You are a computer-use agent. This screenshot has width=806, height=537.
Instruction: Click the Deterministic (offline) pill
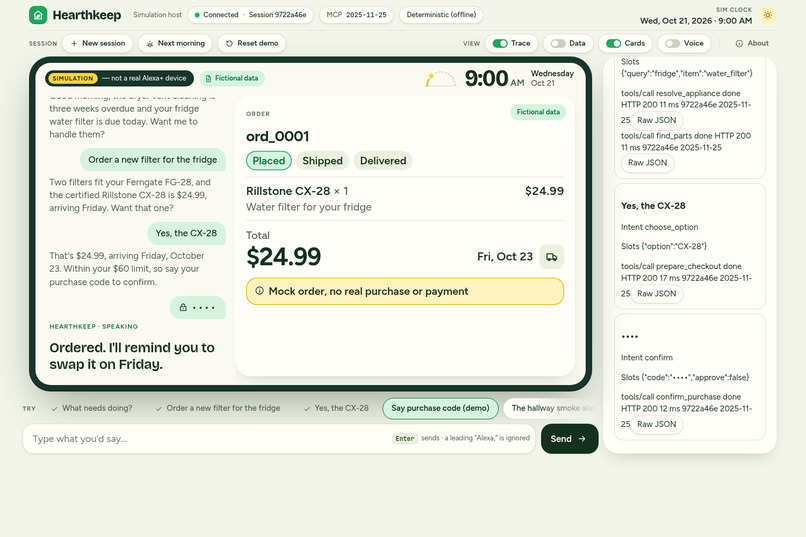click(x=441, y=15)
